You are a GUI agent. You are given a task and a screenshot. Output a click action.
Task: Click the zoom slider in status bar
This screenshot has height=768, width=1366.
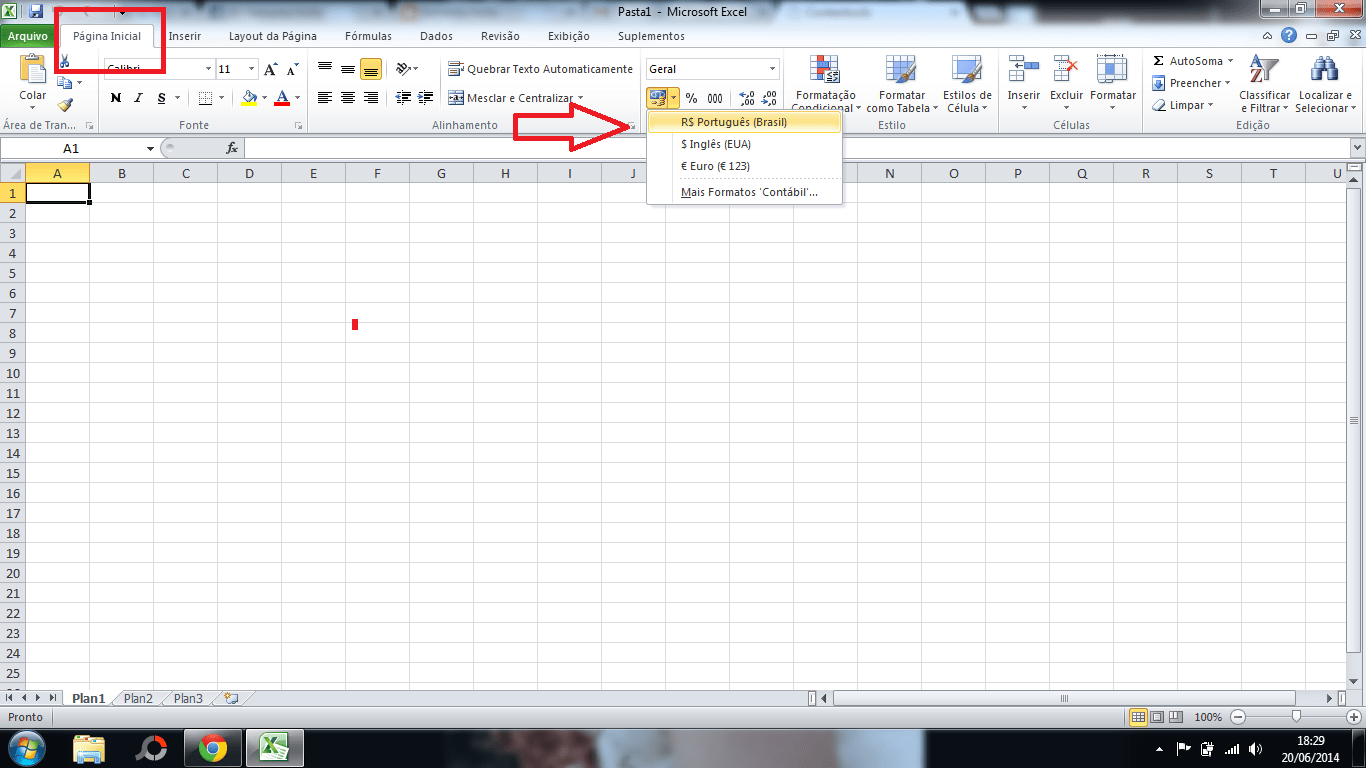(x=1296, y=717)
